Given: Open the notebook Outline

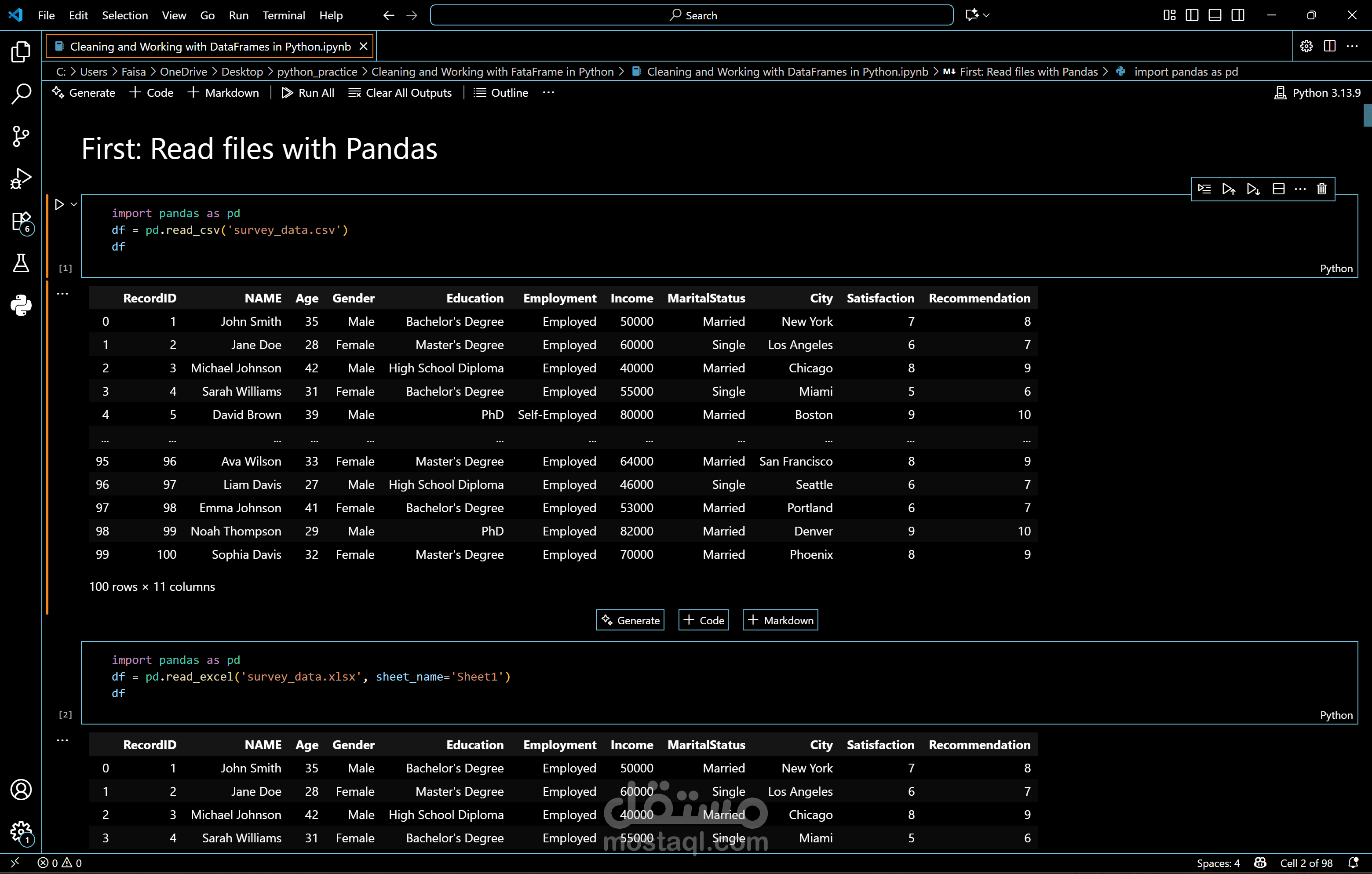Looking at the screenshot, I should [x=501, y=92].
